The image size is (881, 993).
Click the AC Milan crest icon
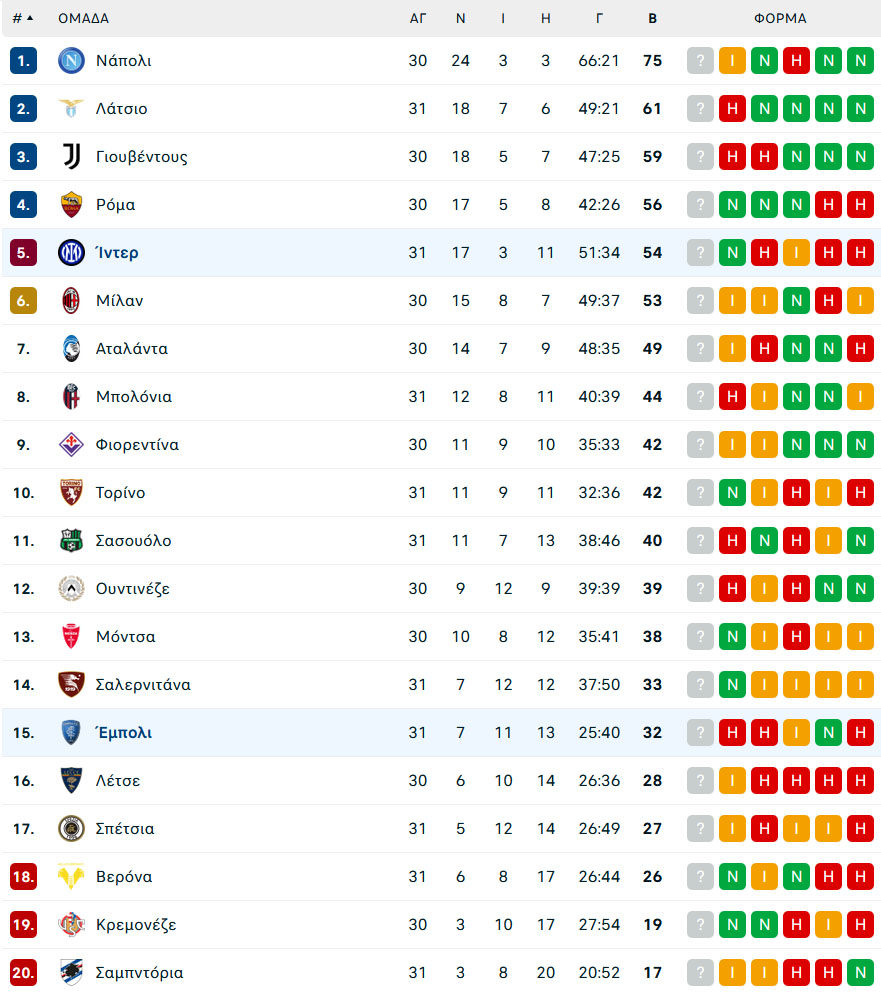(x=72, y=301)
